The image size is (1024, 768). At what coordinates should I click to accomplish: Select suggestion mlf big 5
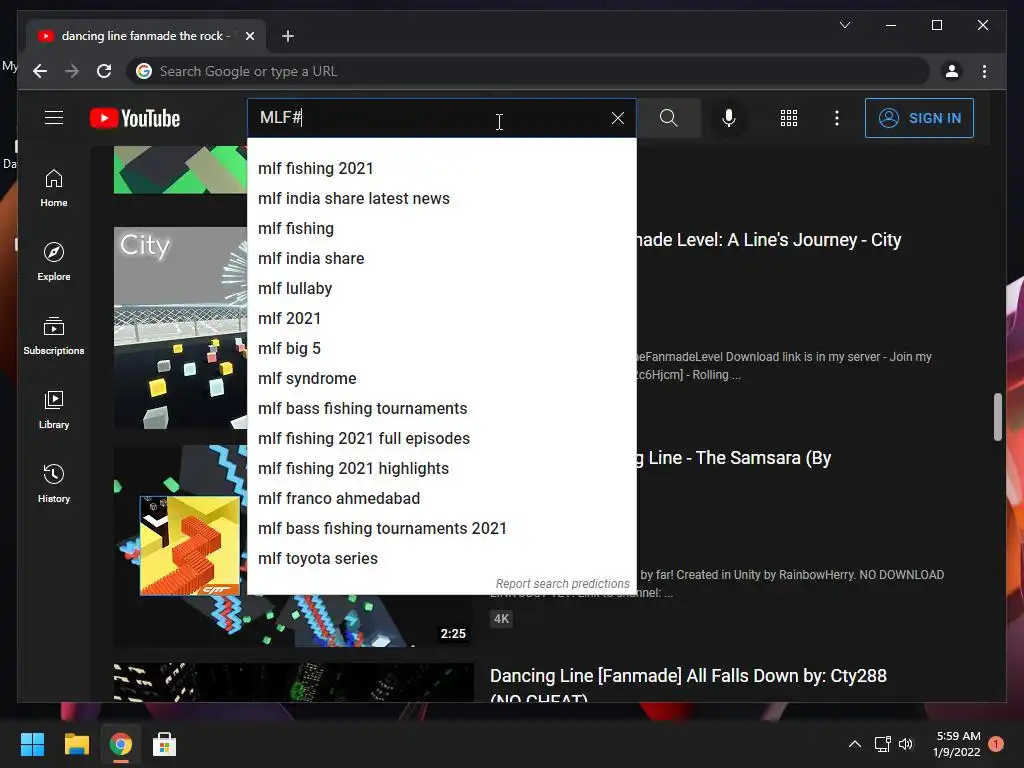point(441,349)
